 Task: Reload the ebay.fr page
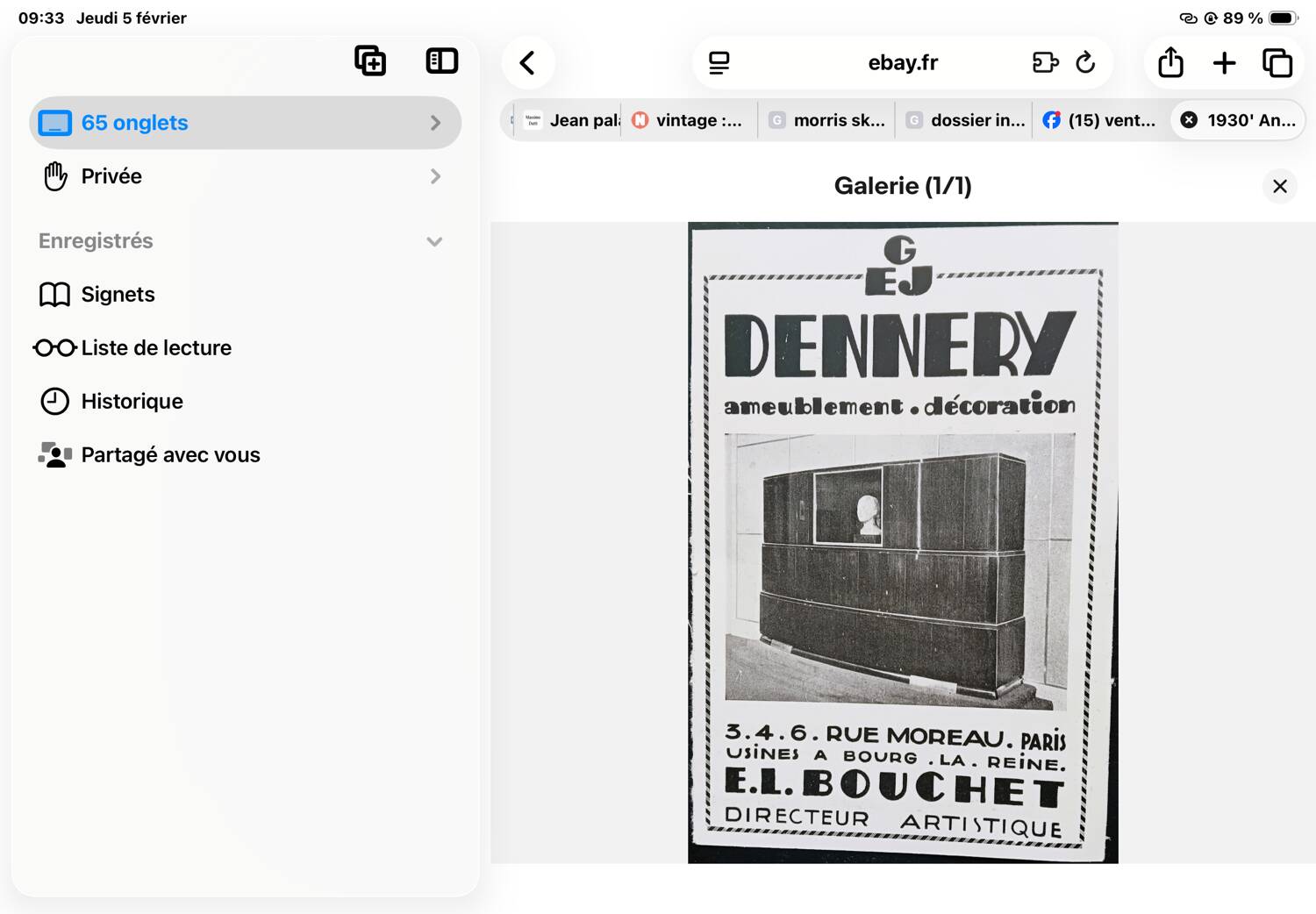click(1085, 63)
